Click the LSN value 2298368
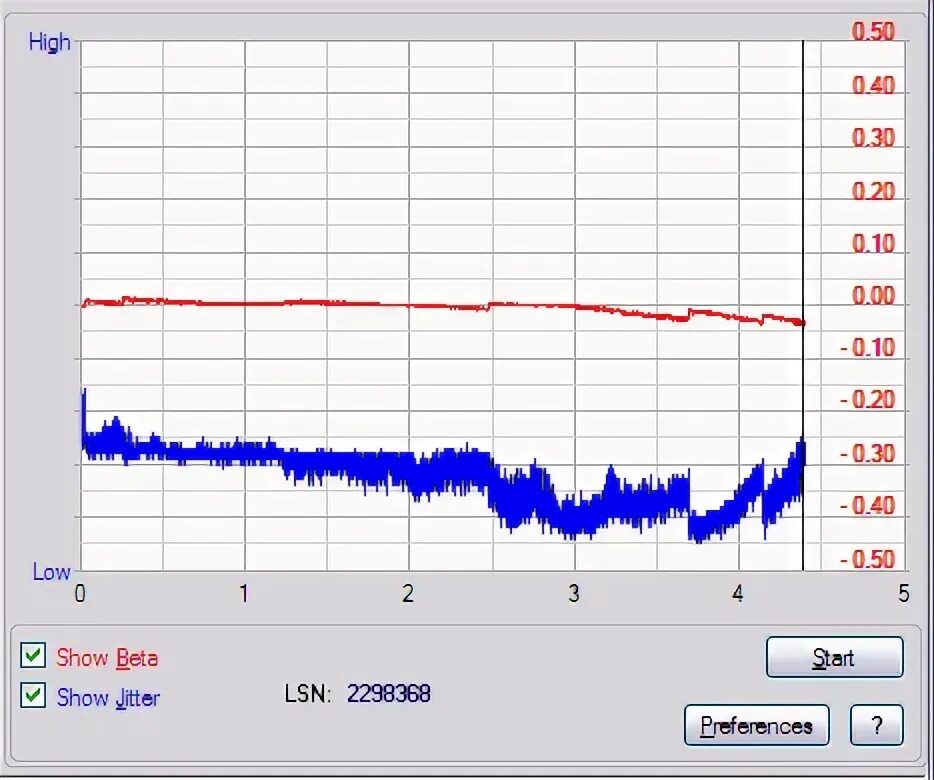 coord(388,694)
